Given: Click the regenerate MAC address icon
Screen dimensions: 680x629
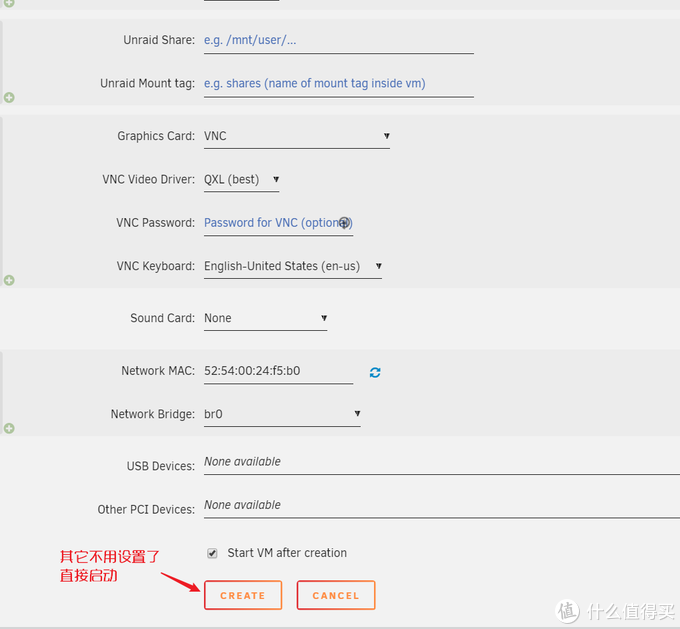Looking at the screenshot, I should 375,372.
